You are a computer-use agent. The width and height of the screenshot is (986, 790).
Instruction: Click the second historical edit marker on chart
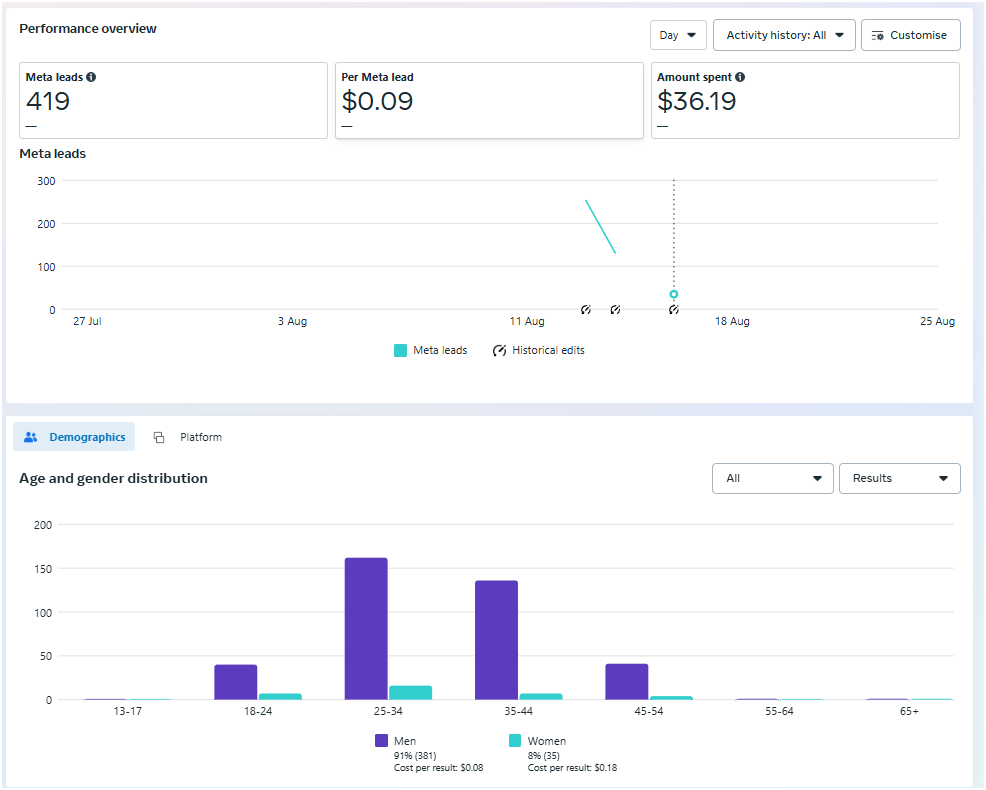pos(615,310)
